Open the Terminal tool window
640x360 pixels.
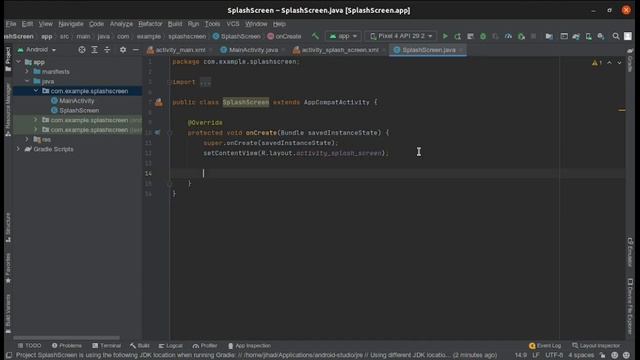point(107,346)
